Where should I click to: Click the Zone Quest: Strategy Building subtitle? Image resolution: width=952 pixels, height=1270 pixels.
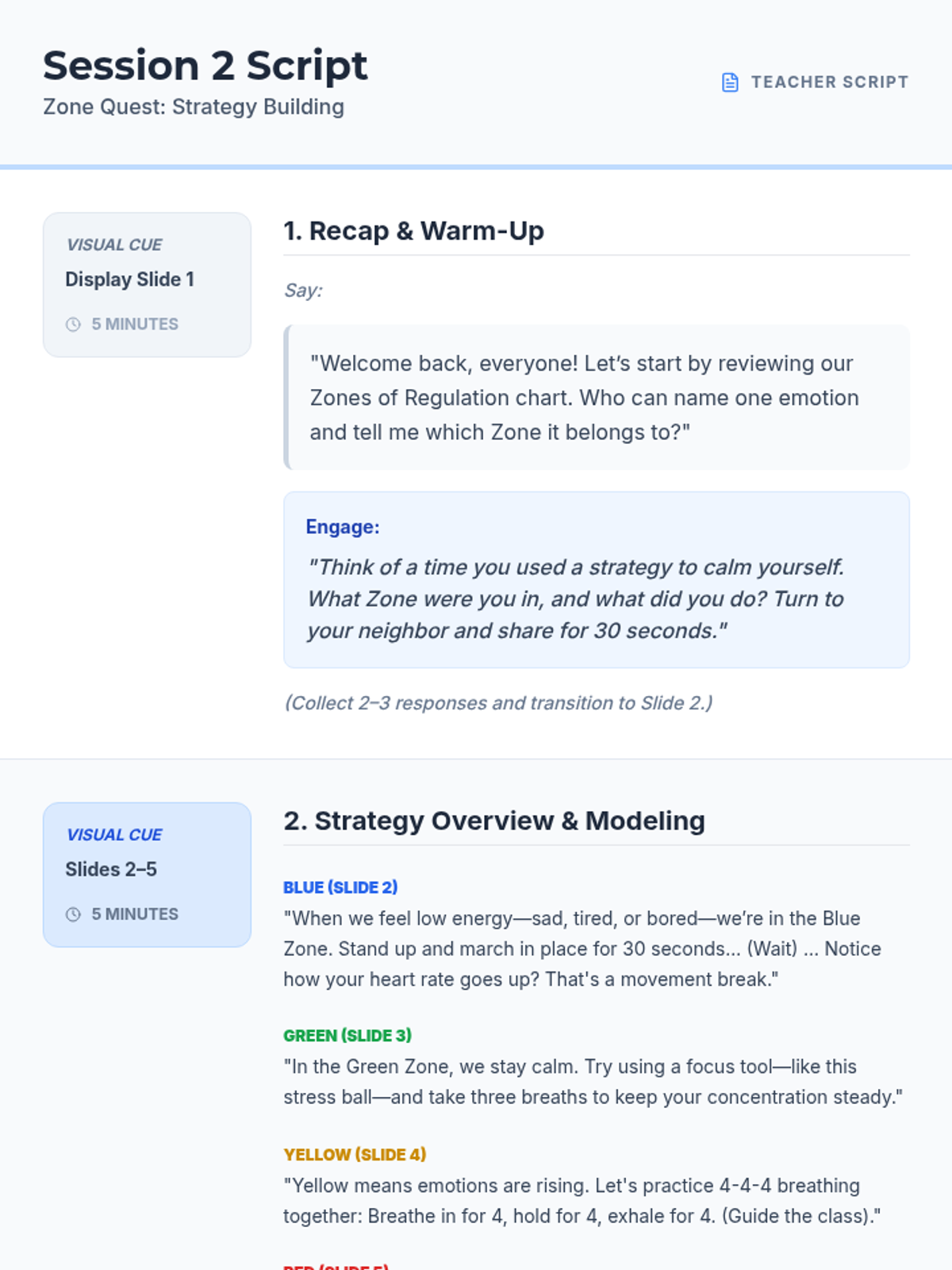[x=194, y=107]
